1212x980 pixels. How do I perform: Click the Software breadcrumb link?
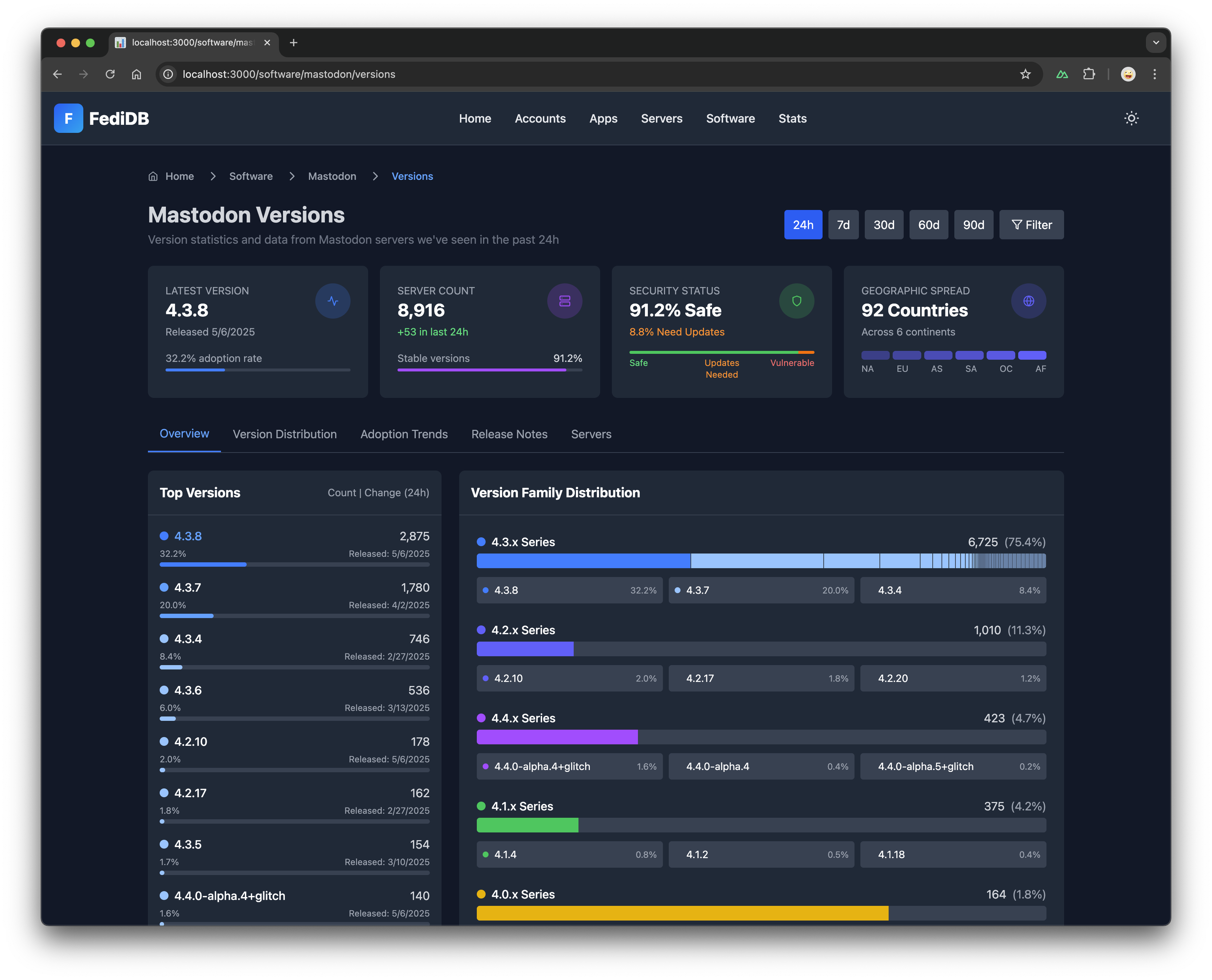[250, 176]
